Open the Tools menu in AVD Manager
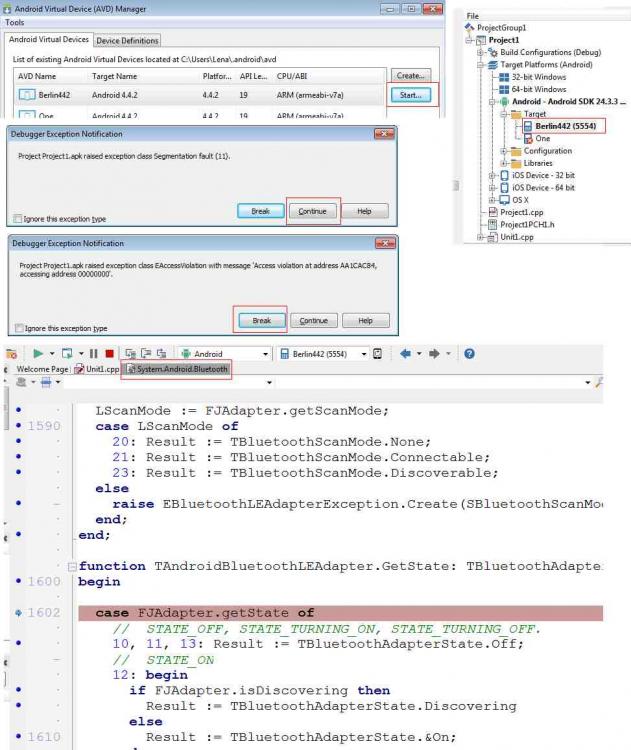 click(x=14, y=22)
